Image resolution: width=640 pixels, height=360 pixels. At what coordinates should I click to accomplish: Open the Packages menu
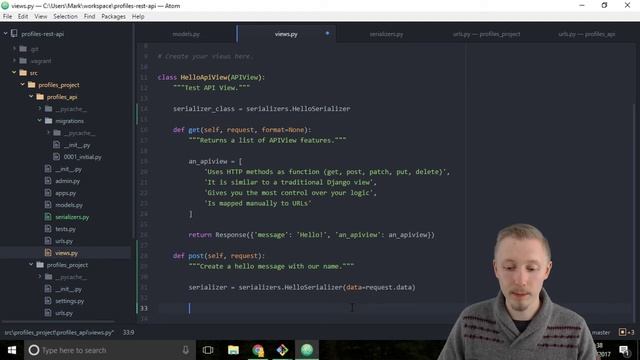coord(113,16)
